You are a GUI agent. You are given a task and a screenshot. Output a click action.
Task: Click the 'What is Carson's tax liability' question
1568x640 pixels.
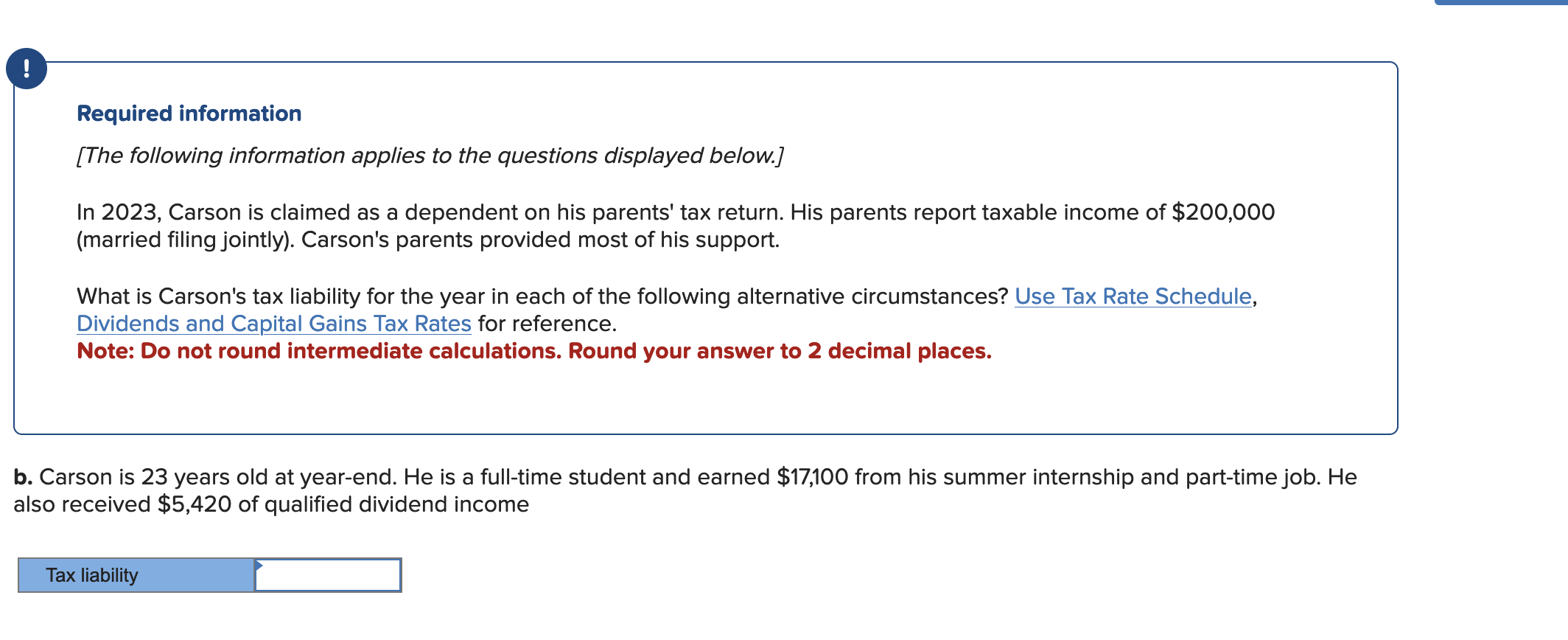click(x=542, y=296)
